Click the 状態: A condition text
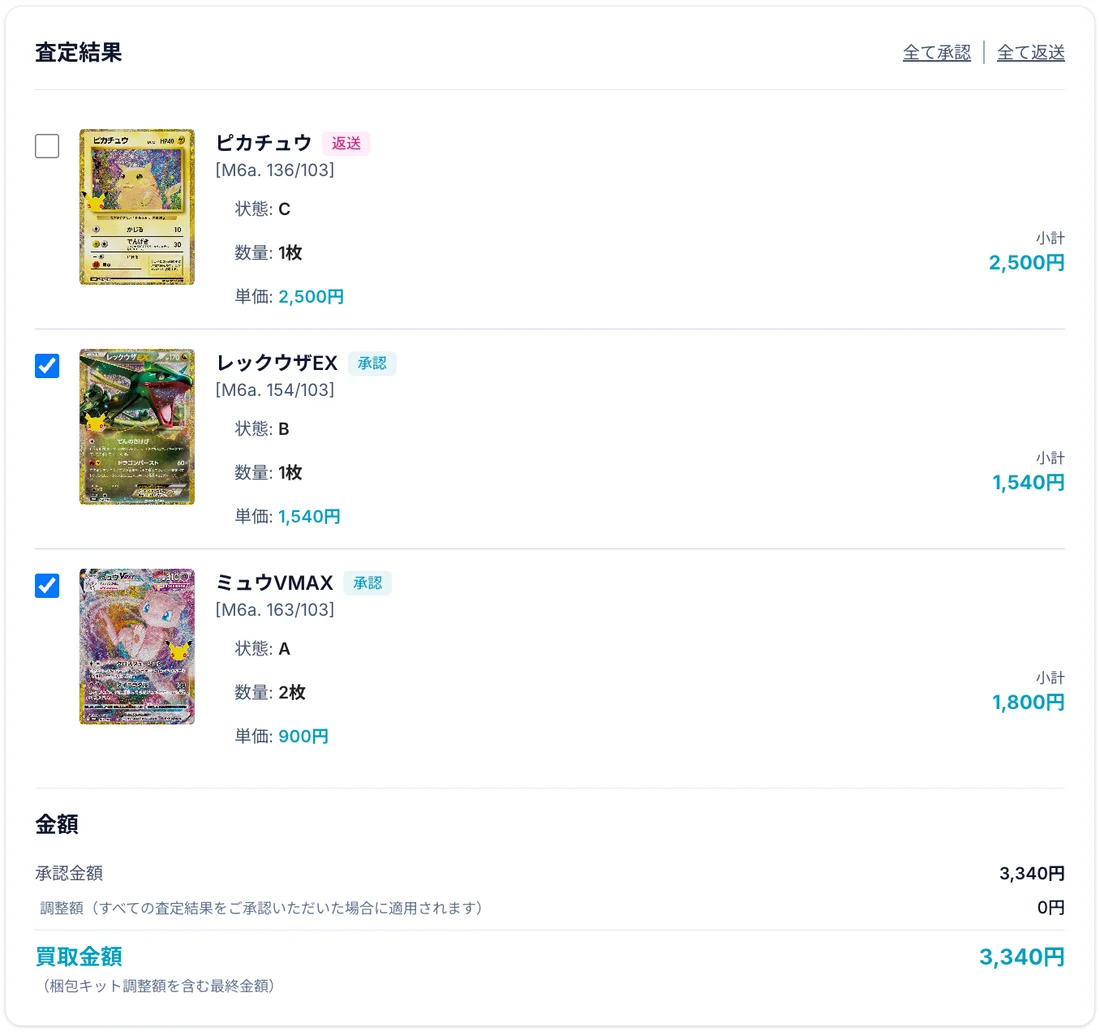1100x1032 pixels. point(262,648)
